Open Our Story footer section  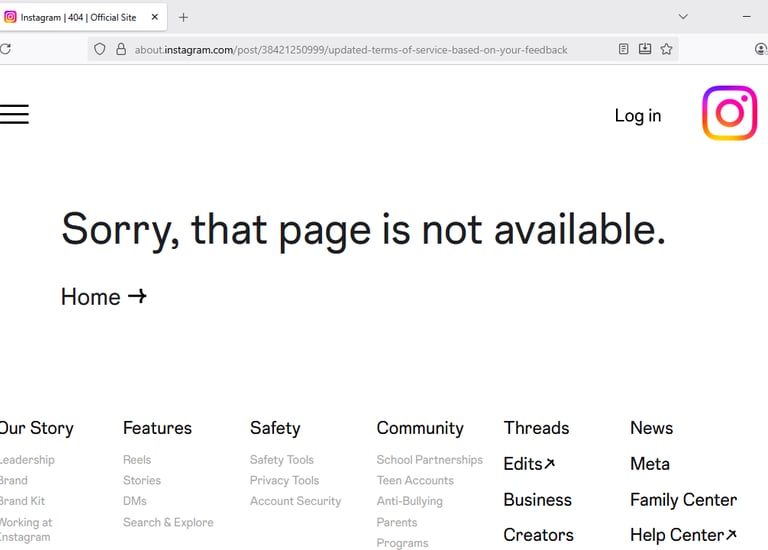[36, 428]
